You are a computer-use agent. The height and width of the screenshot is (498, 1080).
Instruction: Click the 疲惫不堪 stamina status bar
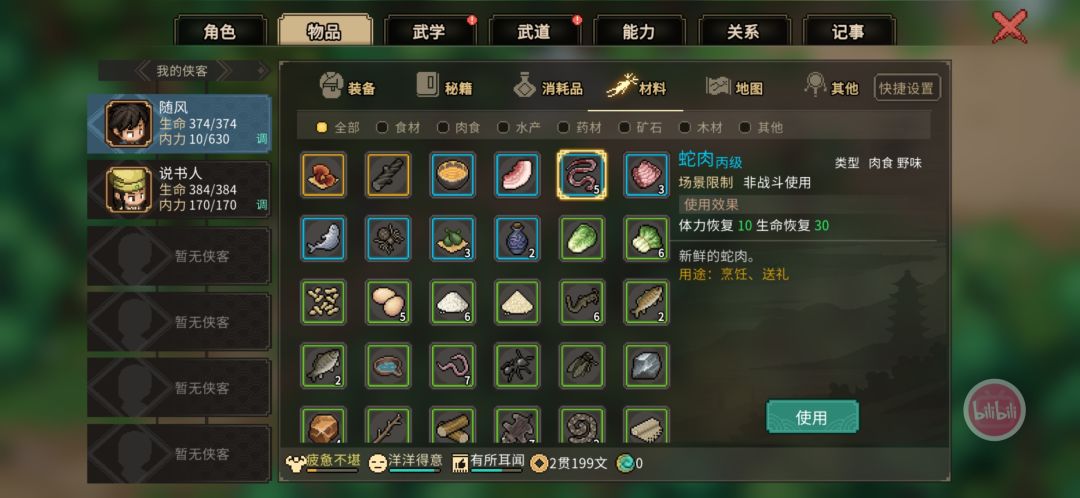pos(322,463)
